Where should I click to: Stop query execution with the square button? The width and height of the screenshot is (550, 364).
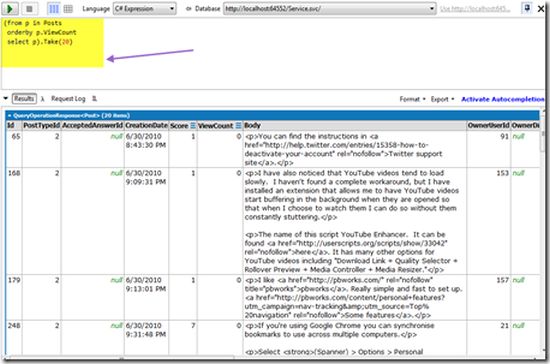[x=29, y=9]
